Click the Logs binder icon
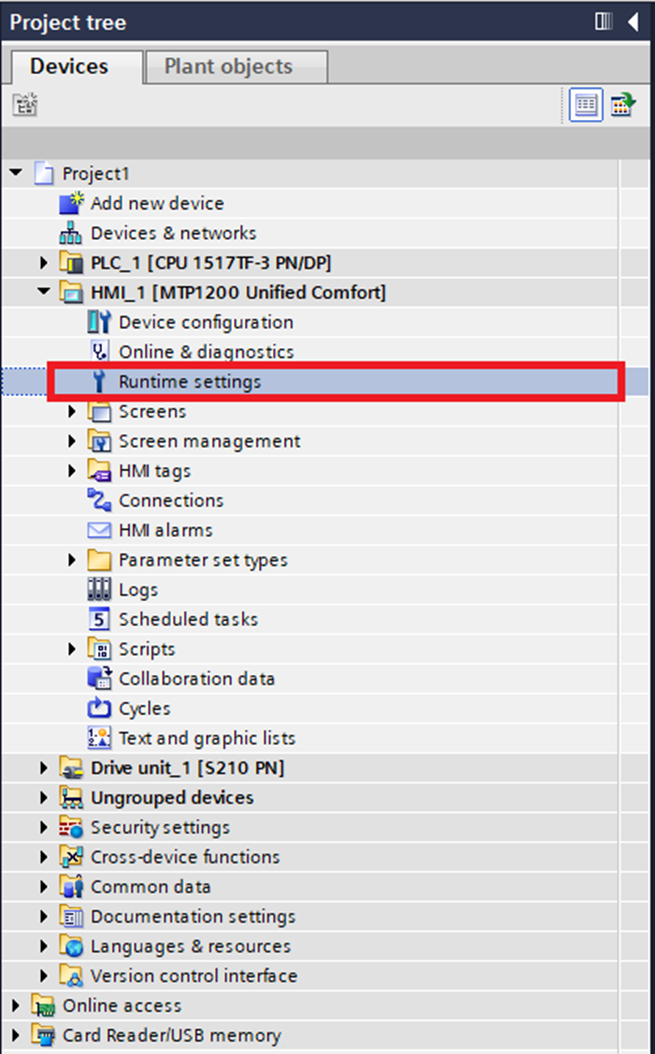This screenshot has height=1054, width=655. click(x=99, y=590)
